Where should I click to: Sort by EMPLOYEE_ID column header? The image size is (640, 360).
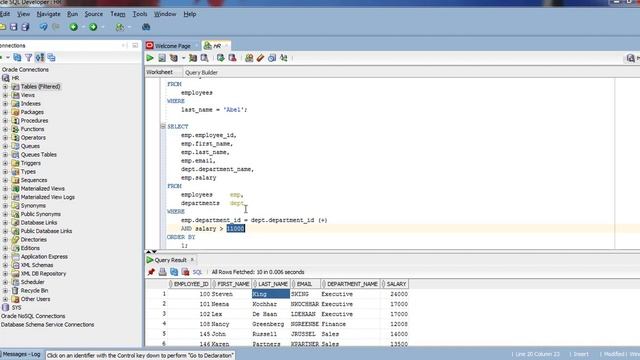click(189, 284)
